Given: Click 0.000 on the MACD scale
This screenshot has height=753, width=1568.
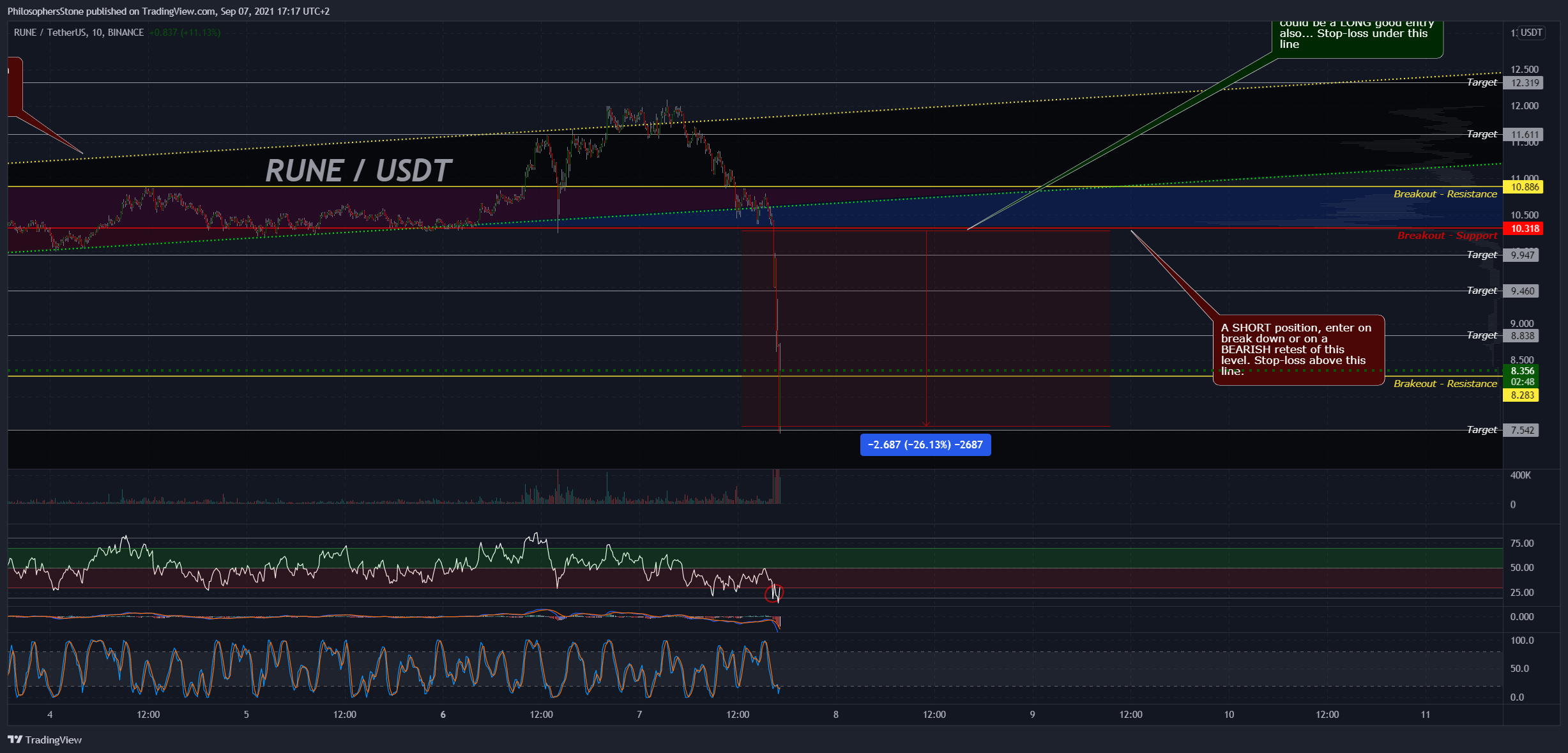Looking at the screenshot, I should 1522,617.
